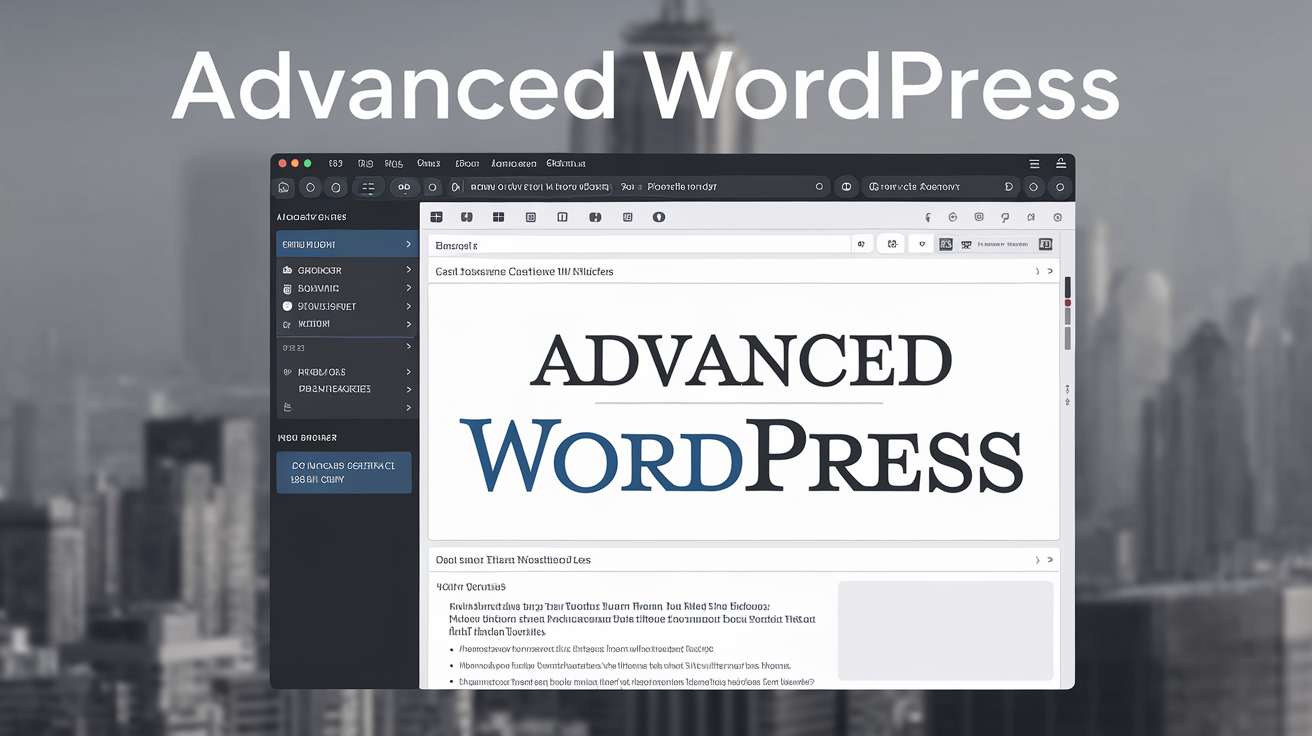Expand the highlighted top item in the left sidebar

pos(408,243)
